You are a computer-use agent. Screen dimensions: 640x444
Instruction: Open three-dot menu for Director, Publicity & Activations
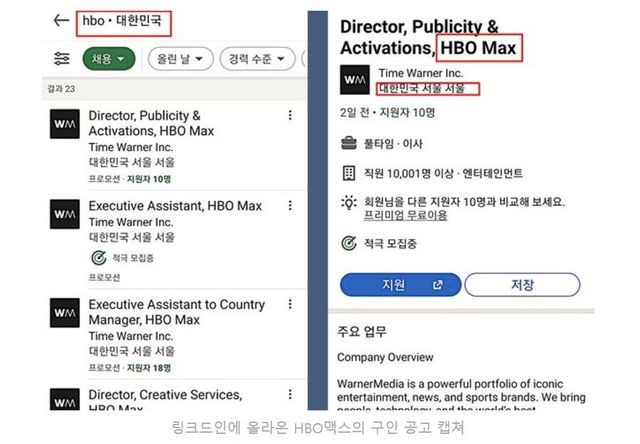[291, 116]
